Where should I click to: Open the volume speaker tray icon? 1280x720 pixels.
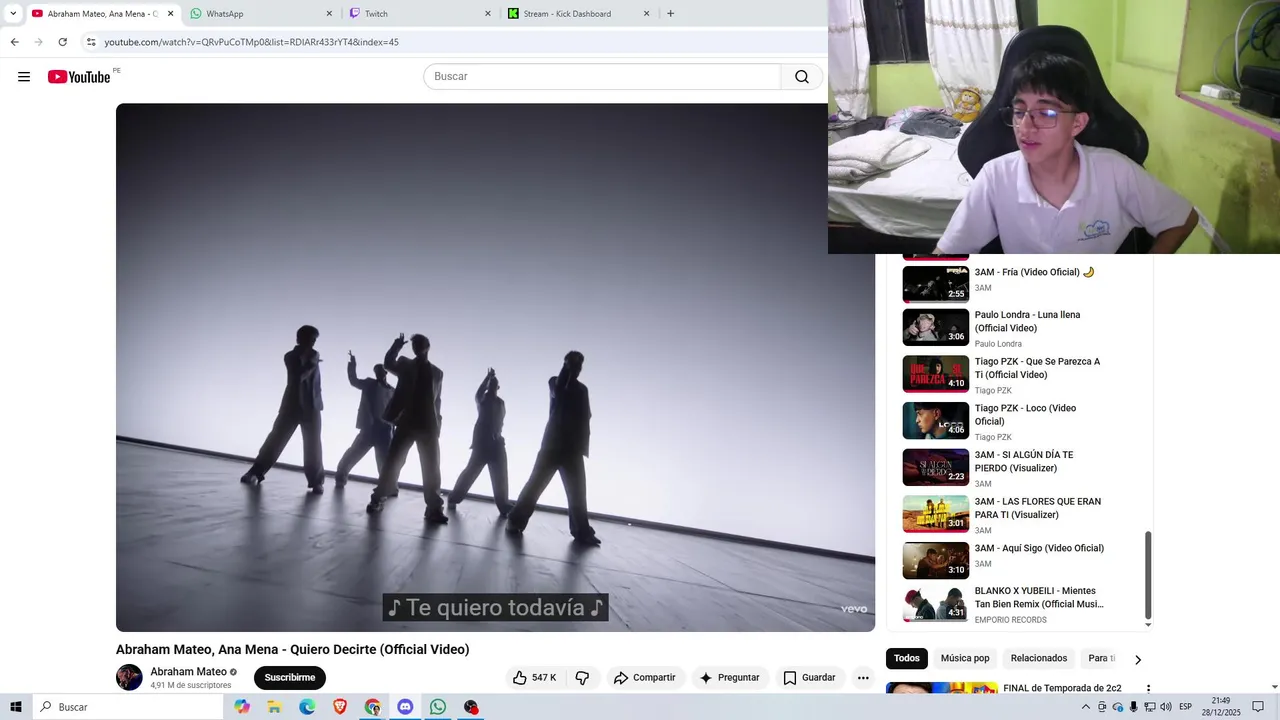tap(1165, 707)
